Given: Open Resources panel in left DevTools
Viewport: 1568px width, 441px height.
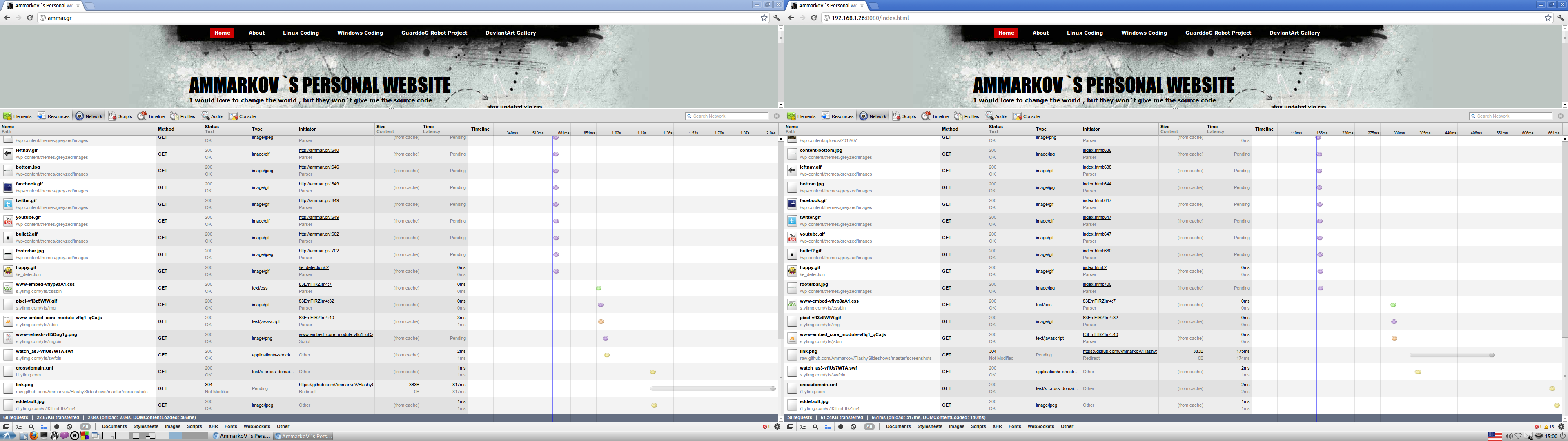Looking at the screenshot, I should pyautogui.click(x=53, y=116).
